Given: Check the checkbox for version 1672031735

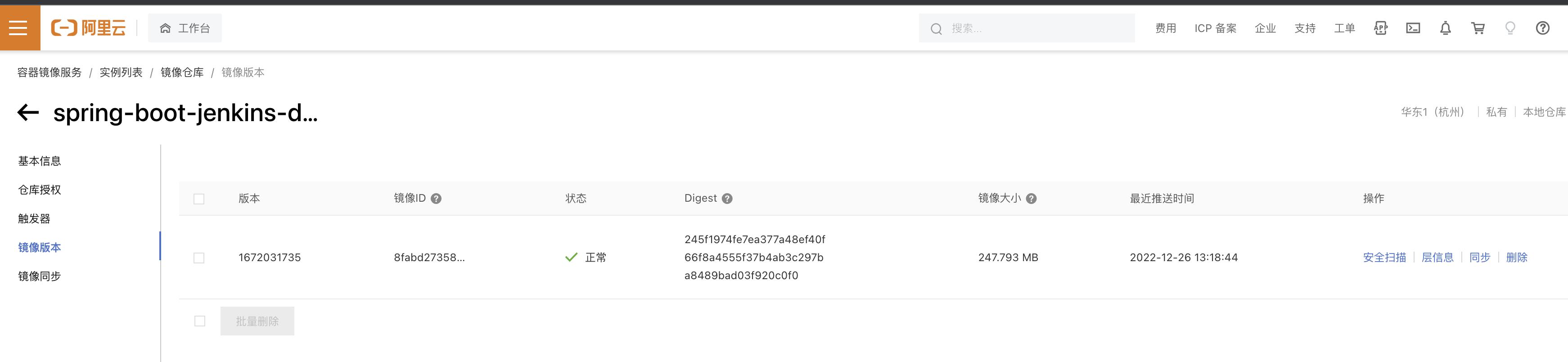Looking at the screenshot, I should 199,257.
